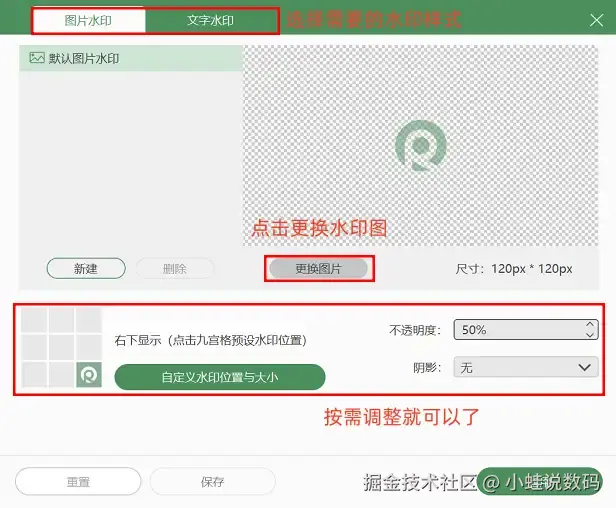This screenshot has width=616, height=508.
Task: Select top-left cell of position grid
Action: click(34, 320)
